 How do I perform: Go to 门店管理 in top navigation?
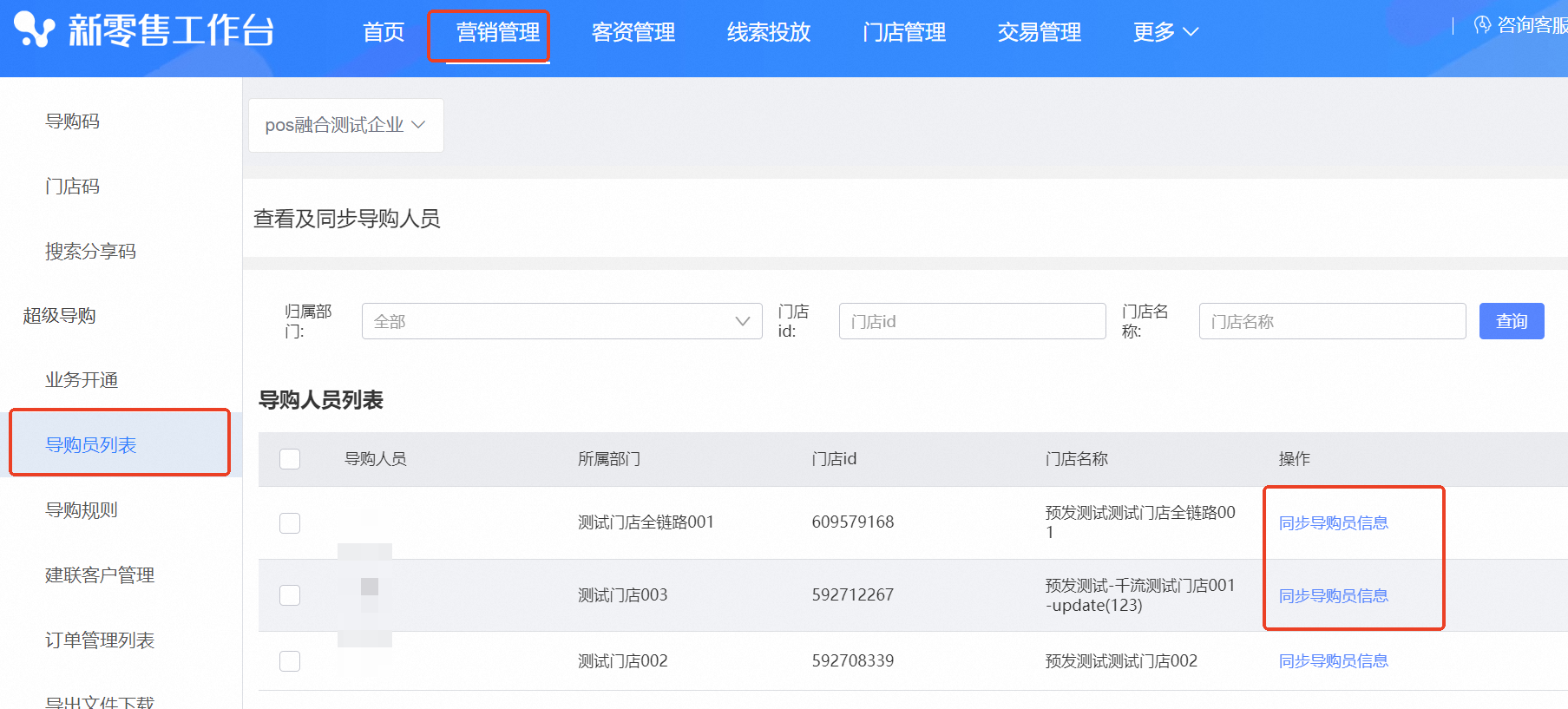point(903,32)
